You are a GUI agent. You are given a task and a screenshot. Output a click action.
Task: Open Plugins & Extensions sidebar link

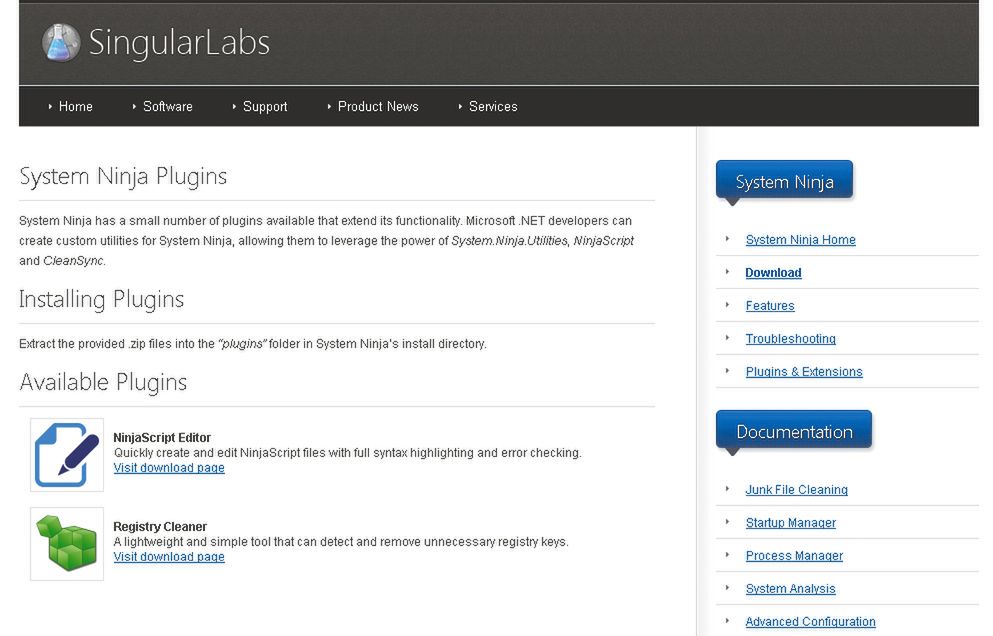803,372
